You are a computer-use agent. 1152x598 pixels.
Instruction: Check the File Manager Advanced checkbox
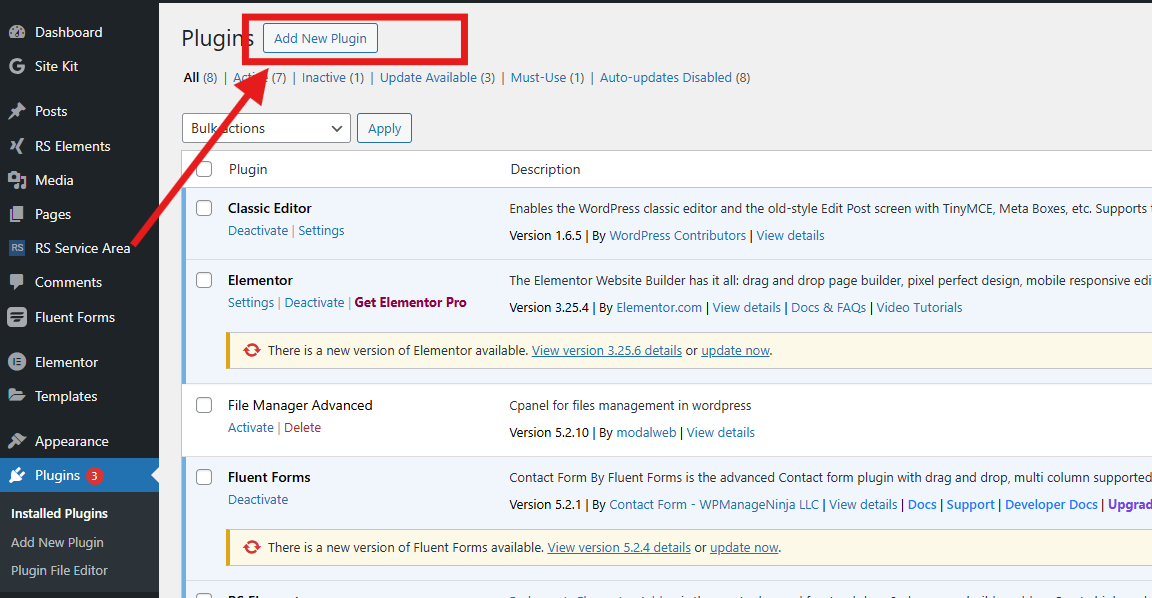point(204,406)
